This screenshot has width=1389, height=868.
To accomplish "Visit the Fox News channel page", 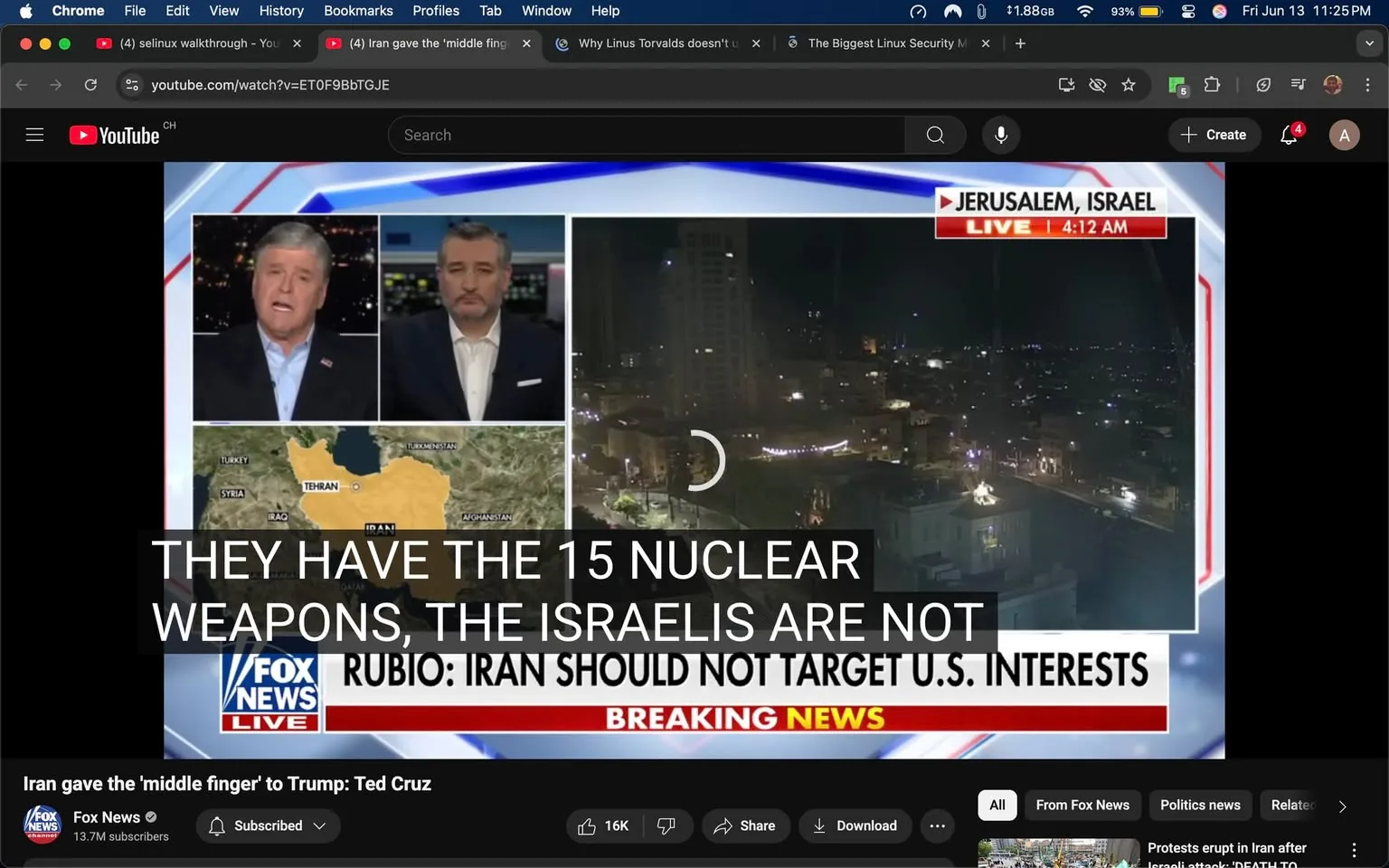I will [106, 816].
